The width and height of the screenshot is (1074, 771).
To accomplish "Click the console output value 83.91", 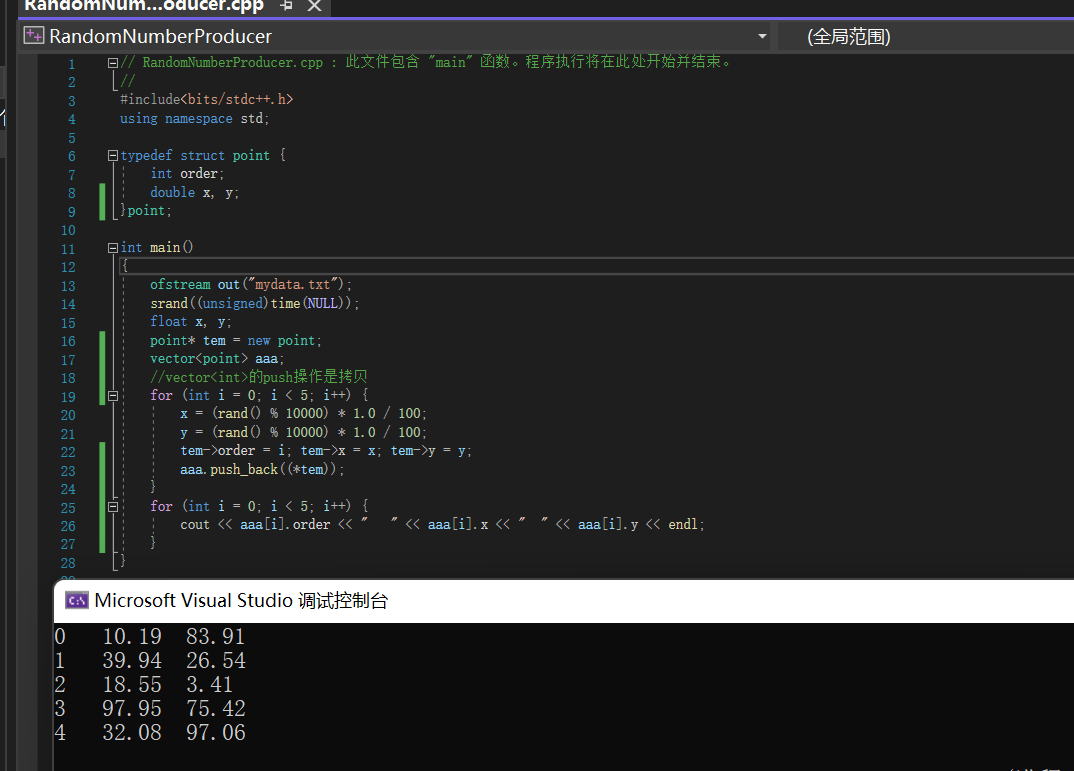I will tap(215, 637).
